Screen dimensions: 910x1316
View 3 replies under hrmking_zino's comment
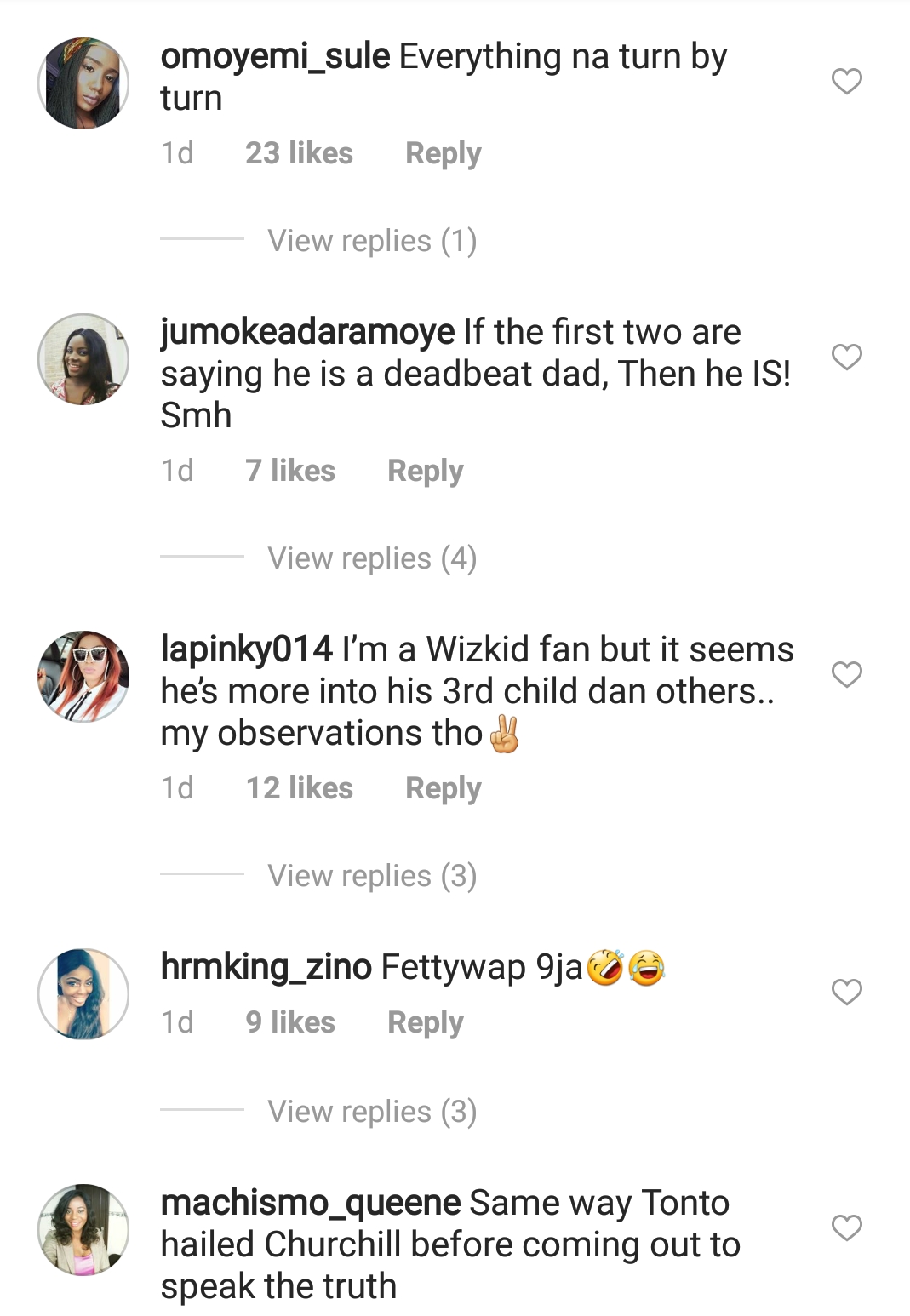coord(372,1112)
